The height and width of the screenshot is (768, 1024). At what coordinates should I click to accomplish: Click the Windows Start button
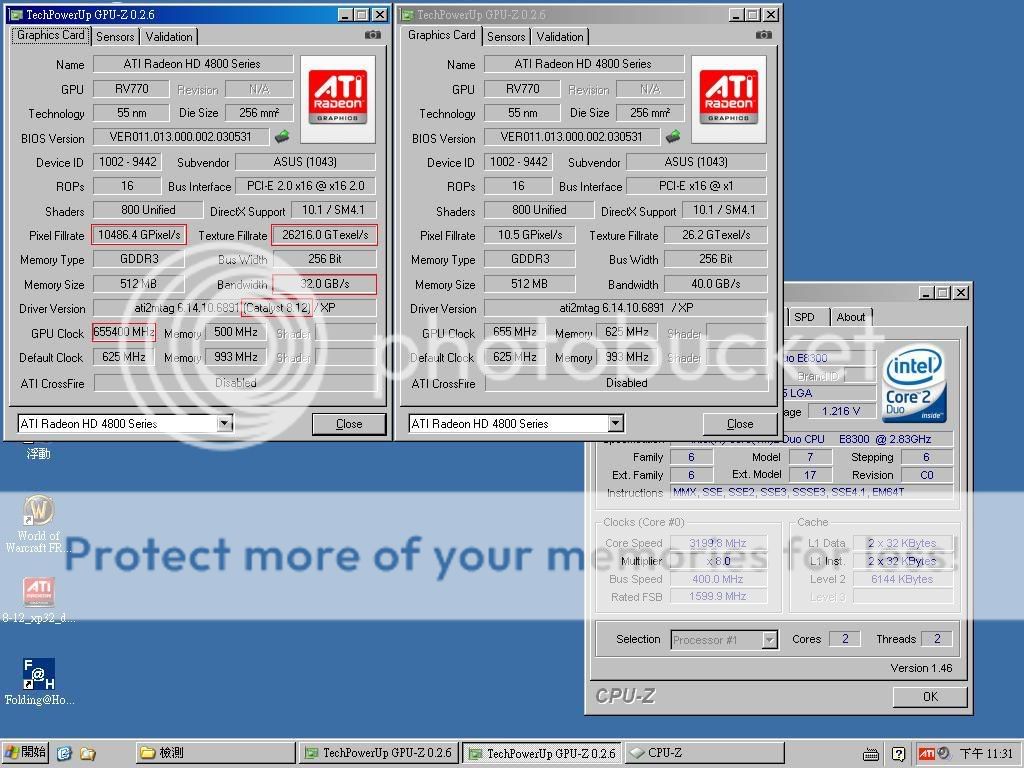[27, 753]
